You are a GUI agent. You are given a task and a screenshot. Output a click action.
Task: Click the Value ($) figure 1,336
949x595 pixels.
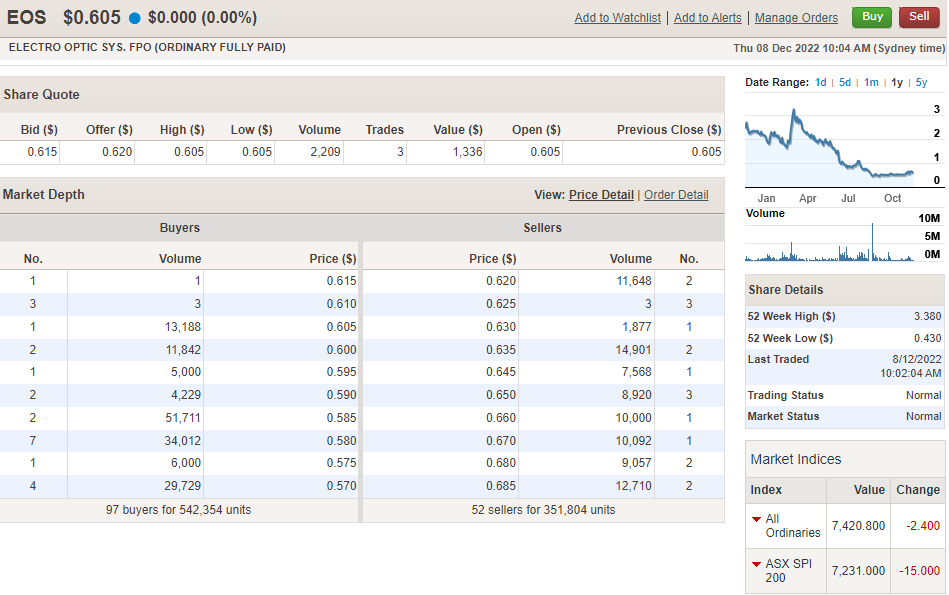pos(467,152)
